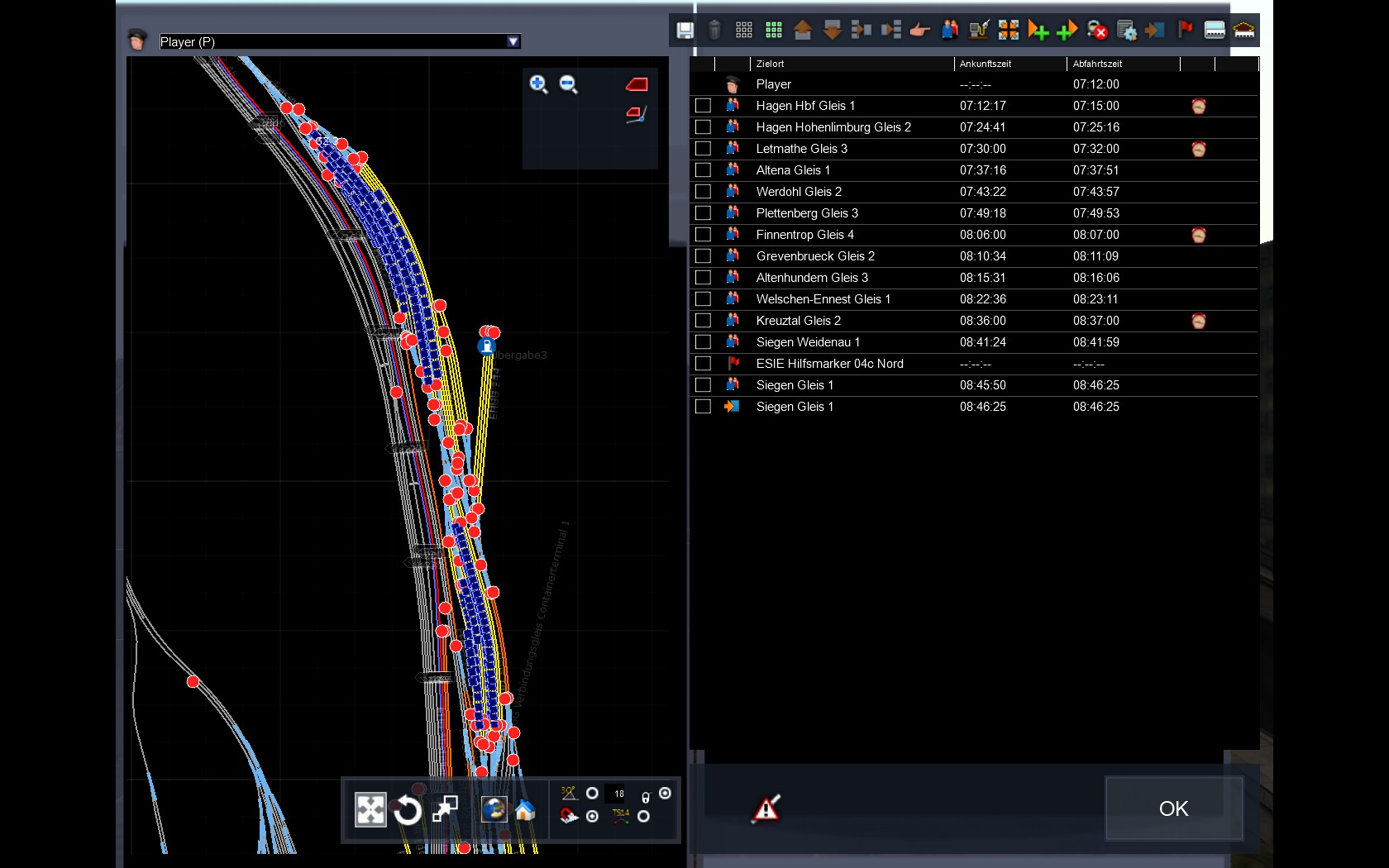Open the Player (P) dropdown
1389x868 pixels.
pyautogui.click(x=513, y=41)
